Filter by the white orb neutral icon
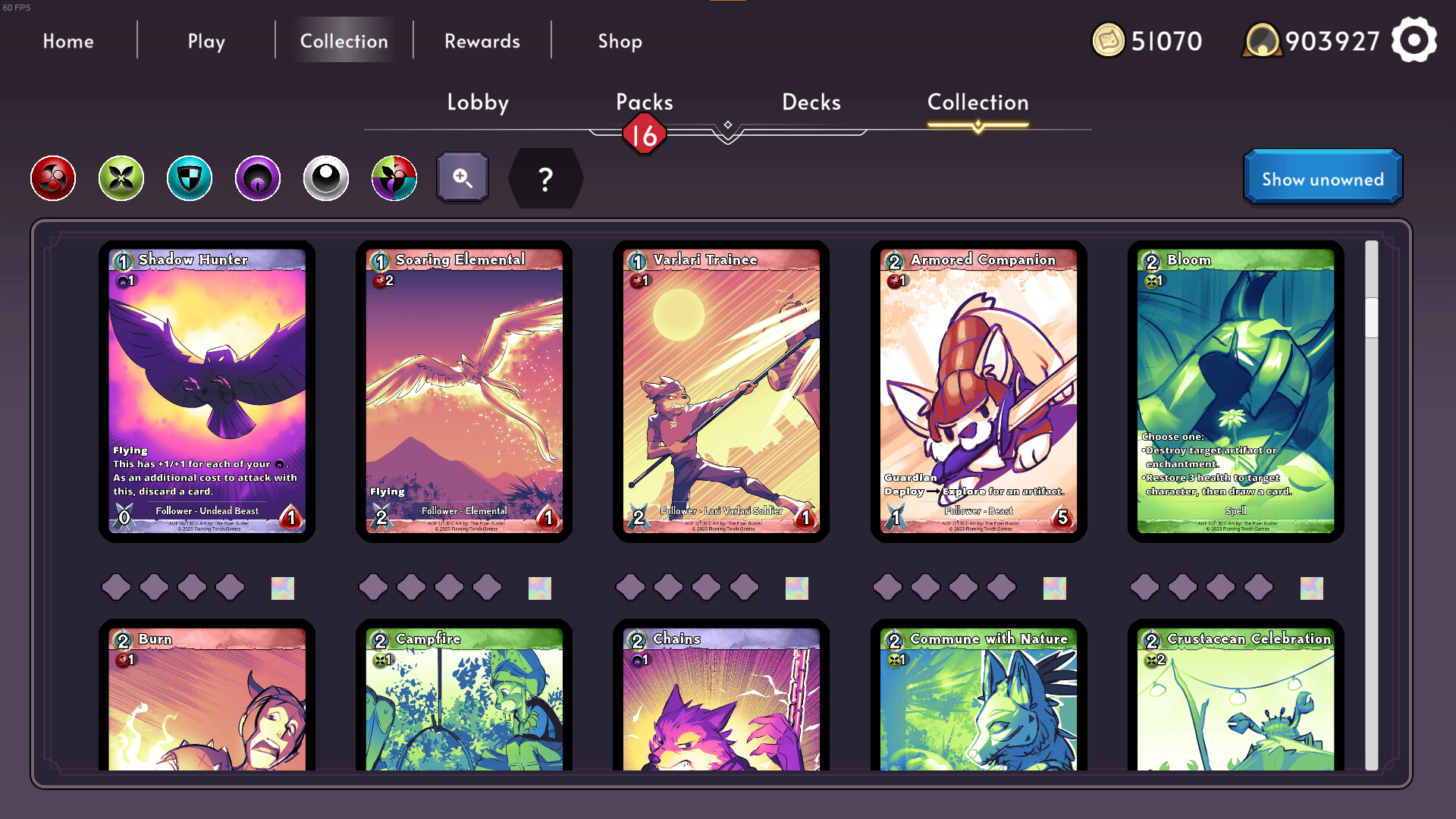Image resolution: width=1456 pixels, height=819 pixels. [x=326, y=179]
